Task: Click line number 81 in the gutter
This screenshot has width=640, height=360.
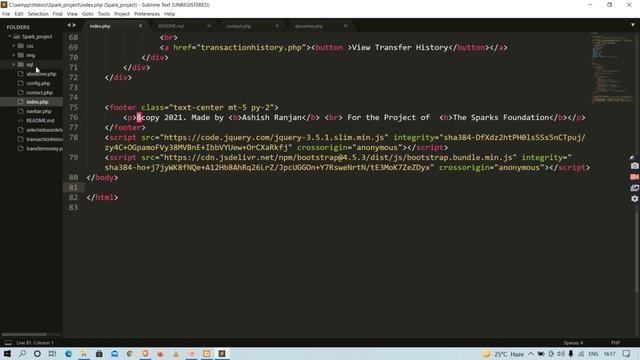Action: (x=73, y=187)
